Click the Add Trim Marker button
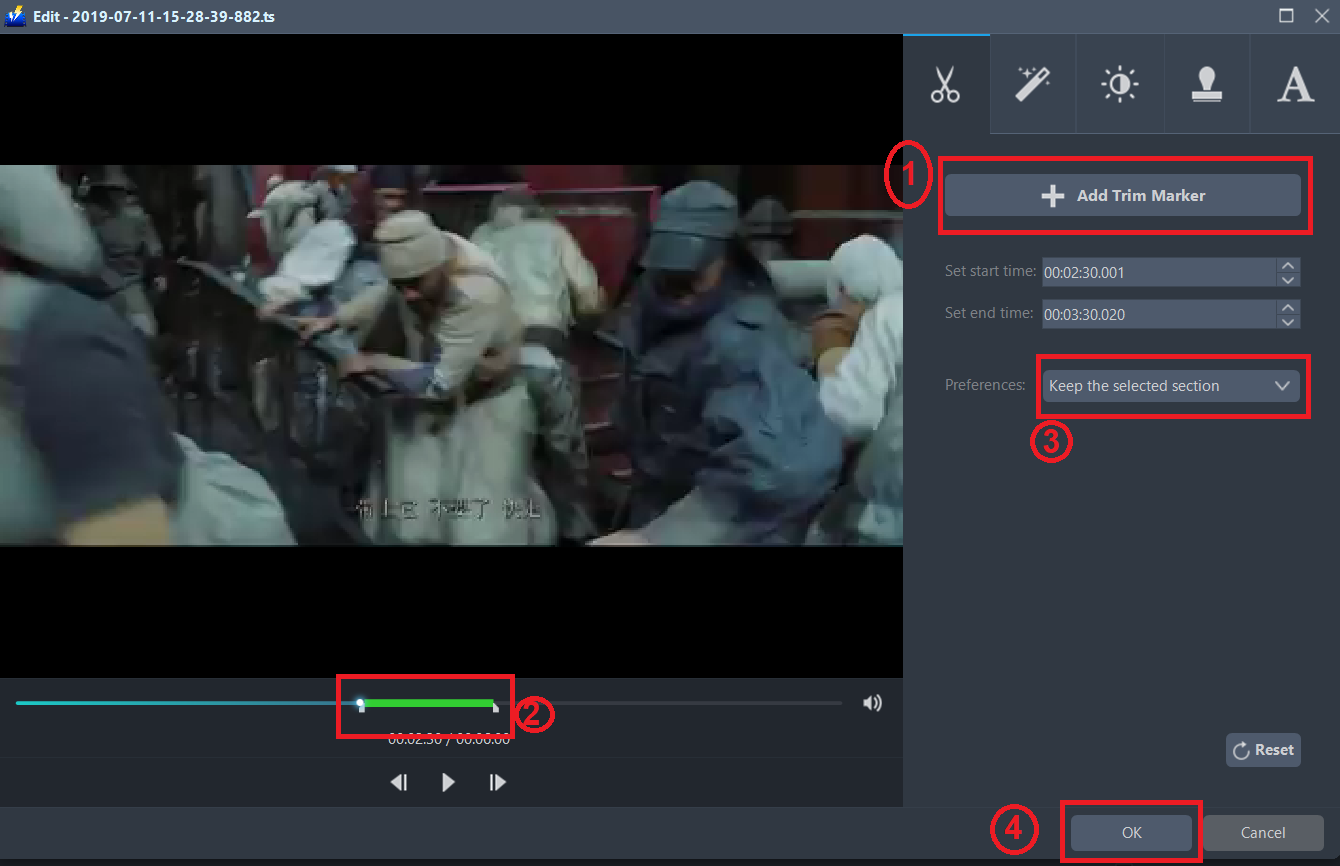The image size is (1340, 866). [1122, 196]
